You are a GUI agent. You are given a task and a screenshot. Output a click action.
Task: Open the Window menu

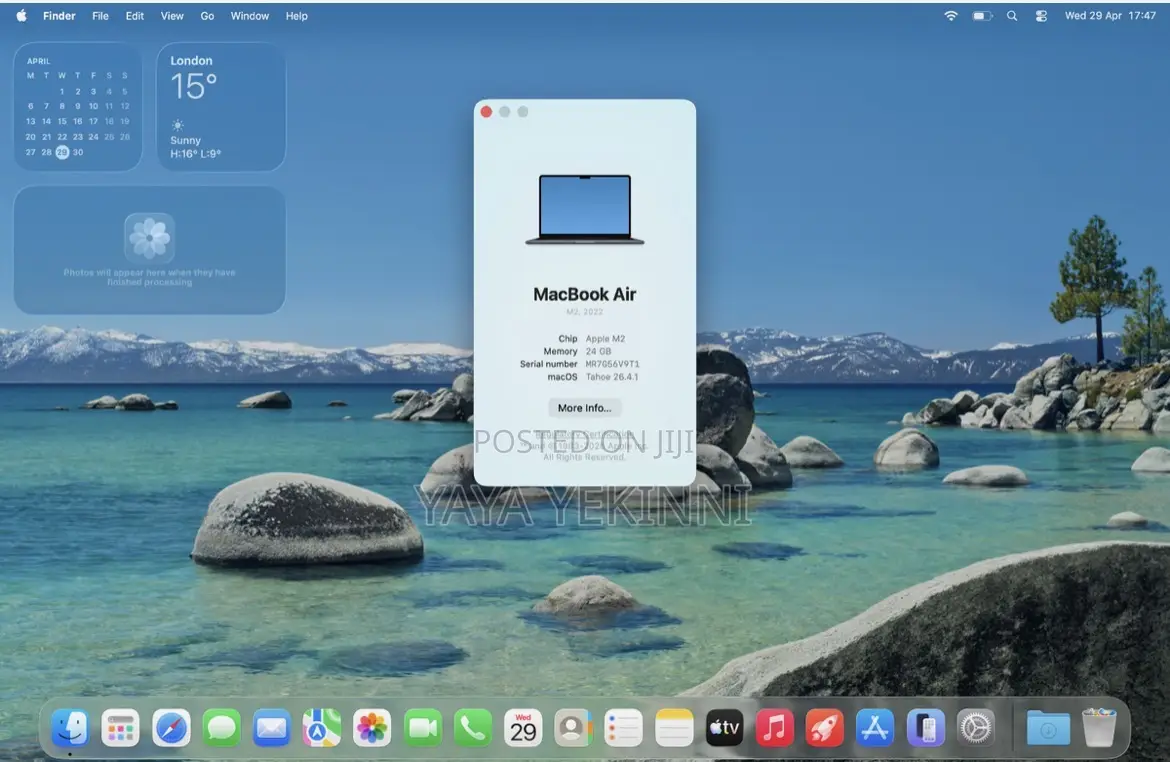coord(249,16)
